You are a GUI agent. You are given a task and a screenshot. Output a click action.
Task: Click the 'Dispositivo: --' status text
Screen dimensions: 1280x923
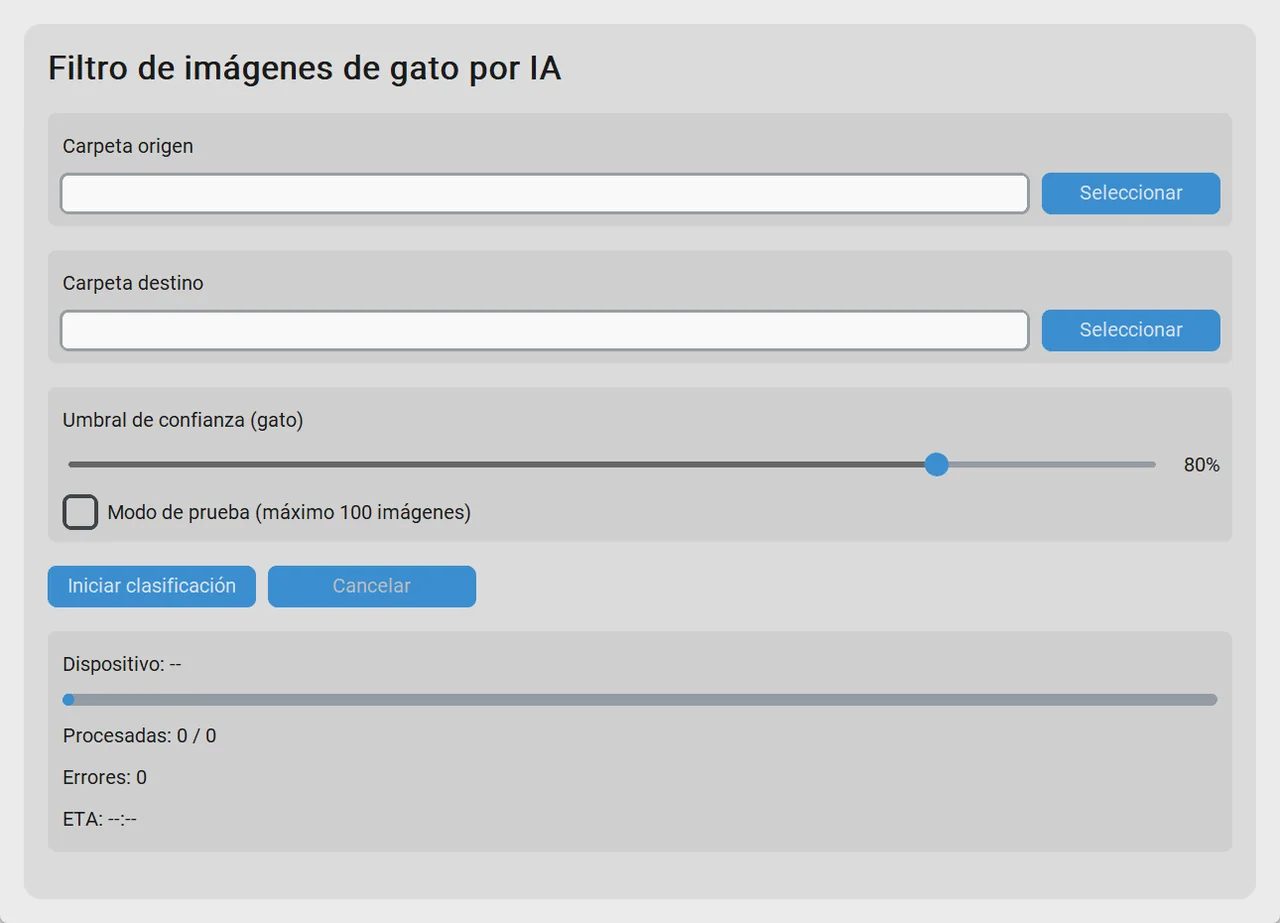coord(122,664)
